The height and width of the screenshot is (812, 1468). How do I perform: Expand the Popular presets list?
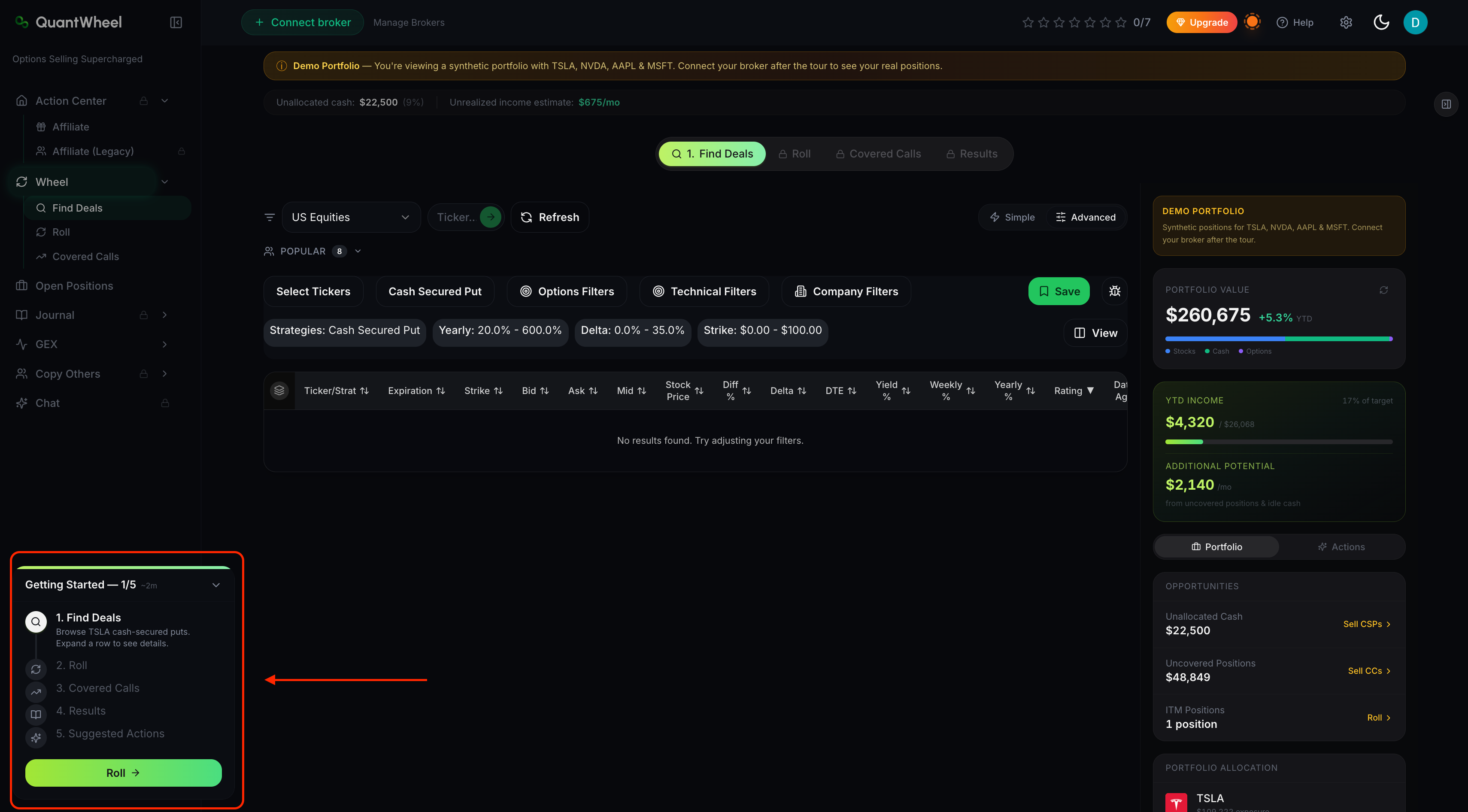point(358,251)
